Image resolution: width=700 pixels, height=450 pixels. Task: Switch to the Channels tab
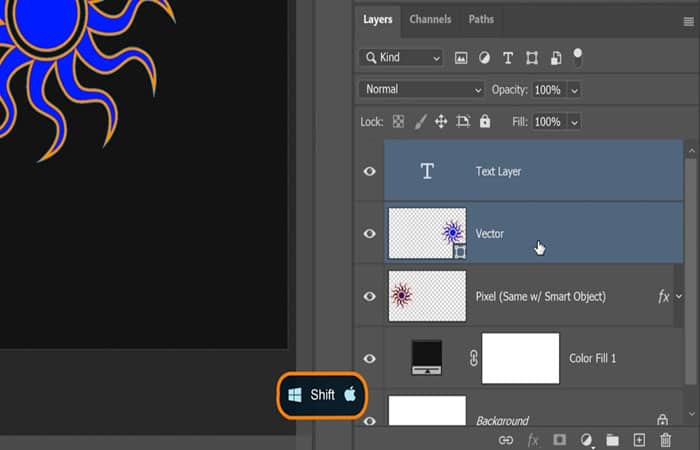[430, 19]
